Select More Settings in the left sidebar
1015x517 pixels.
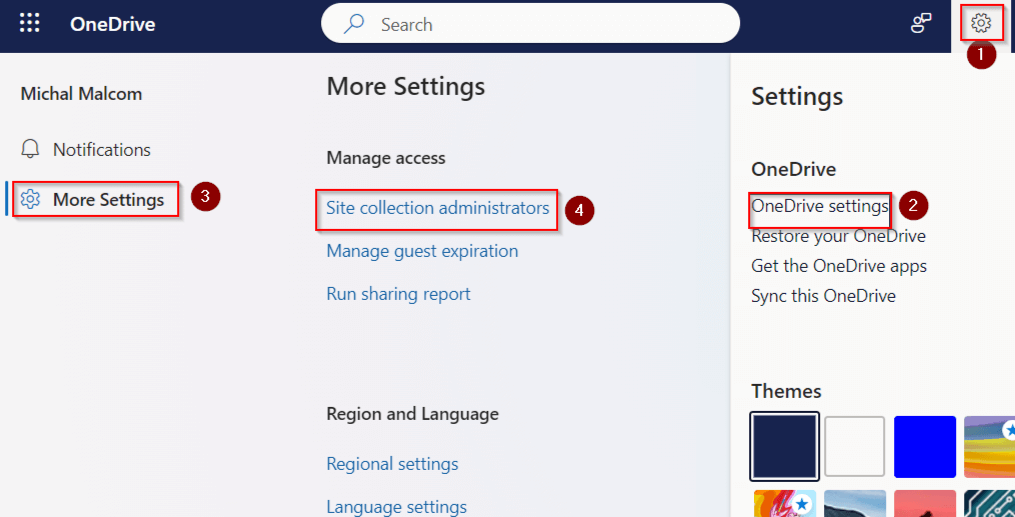tap(108, 200)
